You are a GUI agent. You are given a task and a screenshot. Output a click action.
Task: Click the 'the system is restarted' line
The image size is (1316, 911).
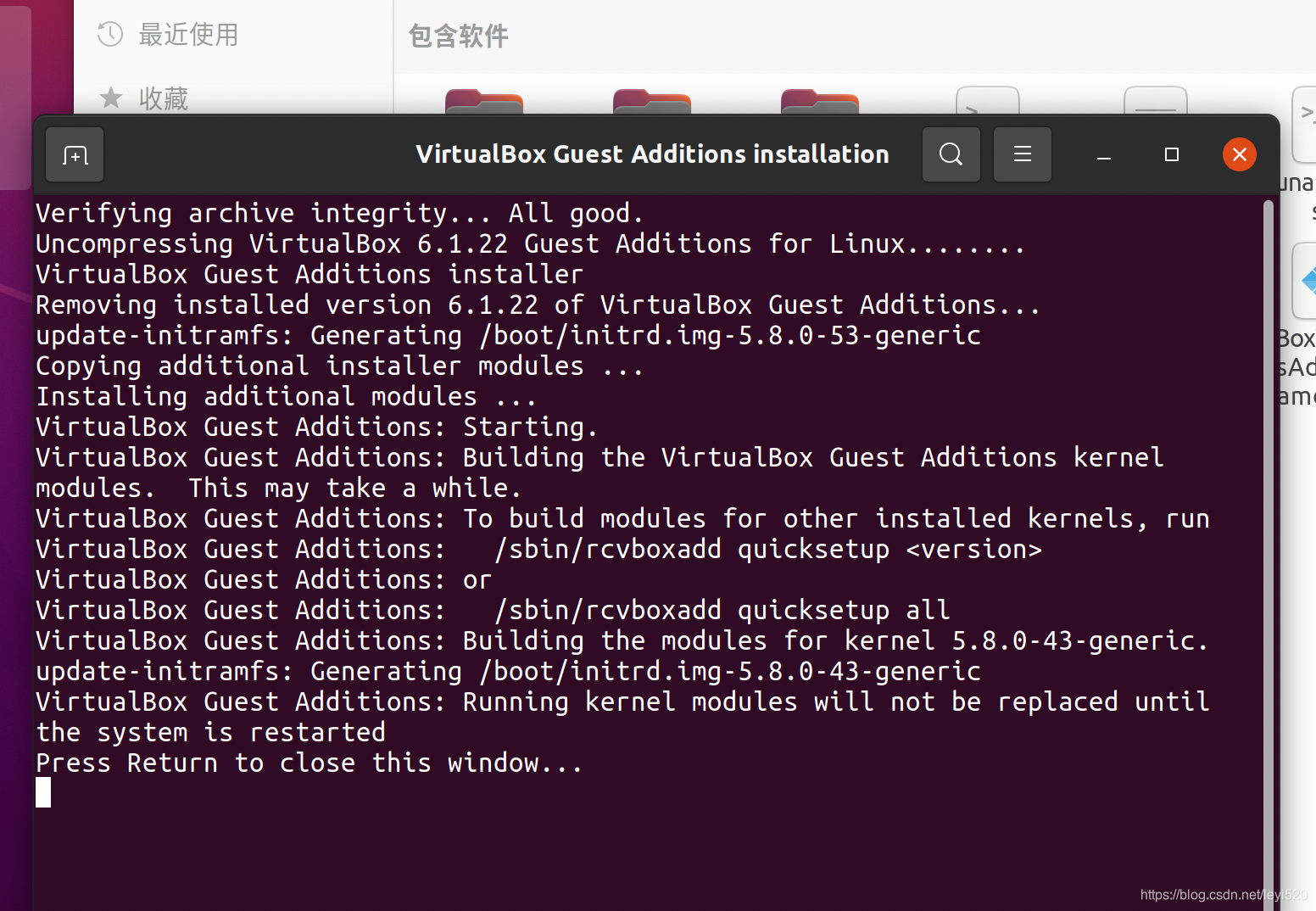(210, 732)
